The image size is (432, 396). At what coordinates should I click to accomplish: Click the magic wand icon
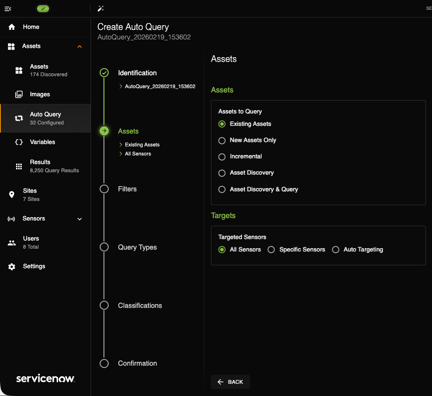pyautogui.click(x=100, y=9)
